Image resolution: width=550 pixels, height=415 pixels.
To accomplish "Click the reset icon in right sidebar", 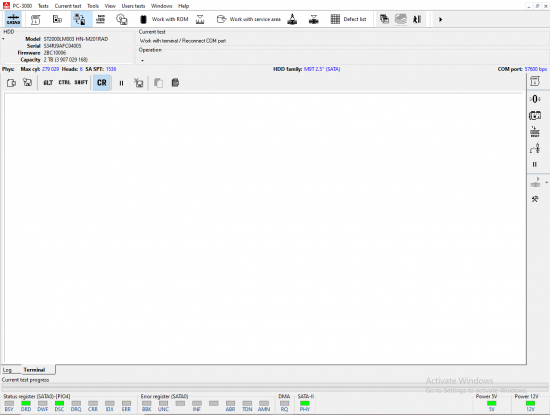I will point(535,132).
